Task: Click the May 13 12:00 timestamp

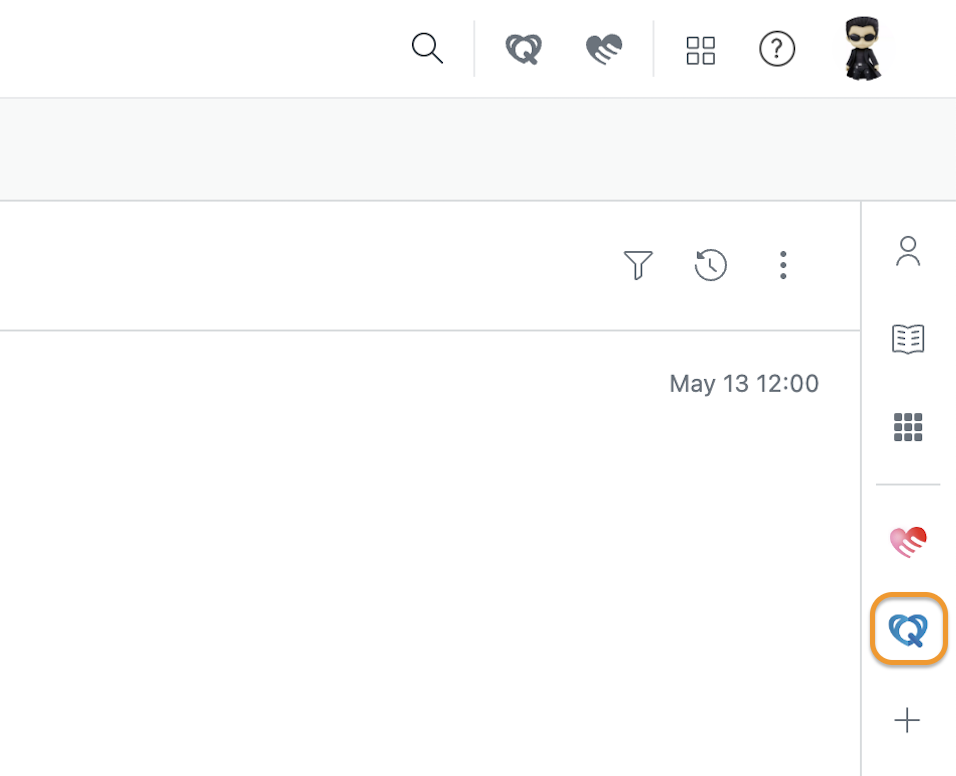Action: [744, 384]
